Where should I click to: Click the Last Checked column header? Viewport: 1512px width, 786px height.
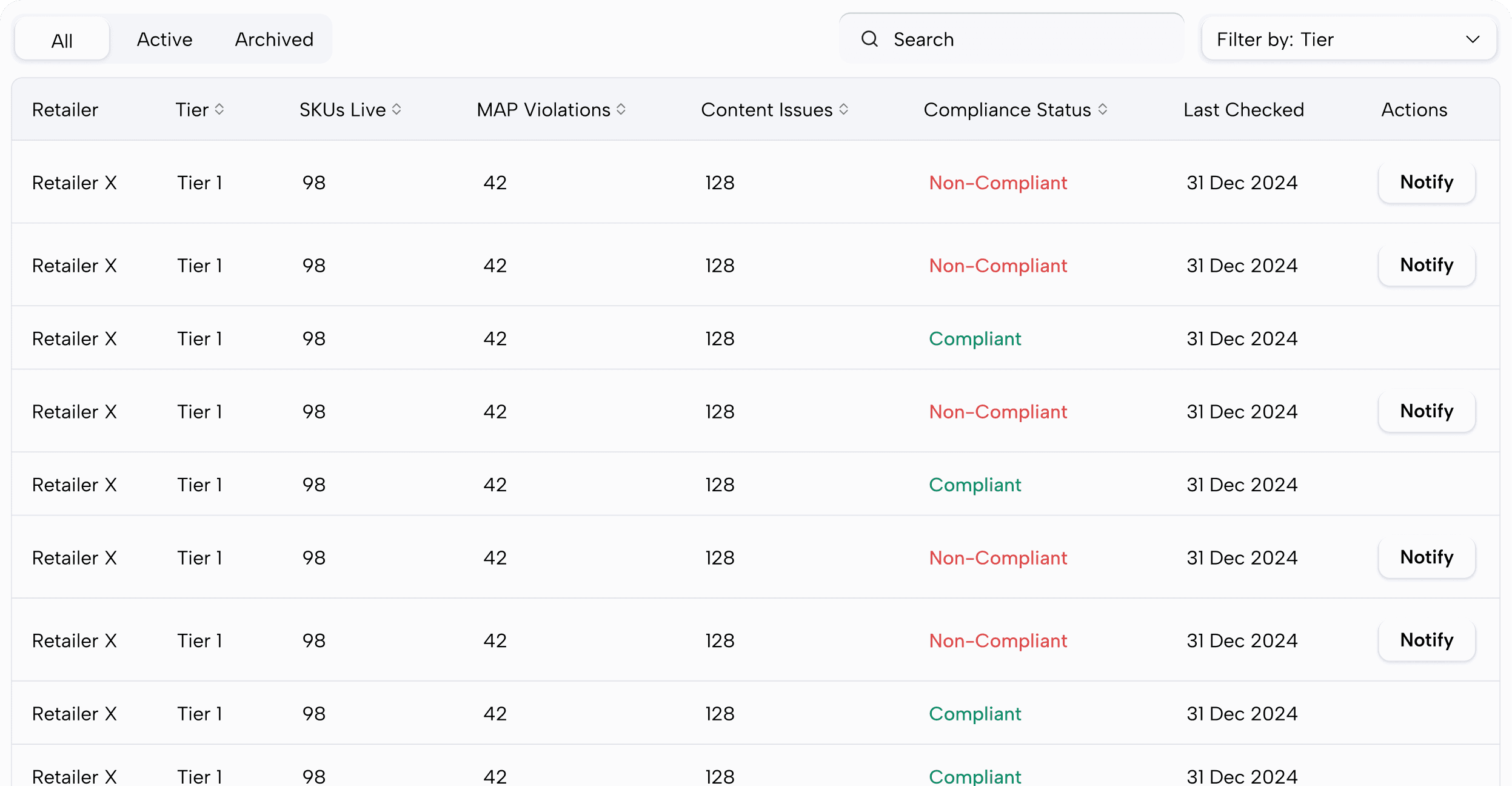(1243, 110)
